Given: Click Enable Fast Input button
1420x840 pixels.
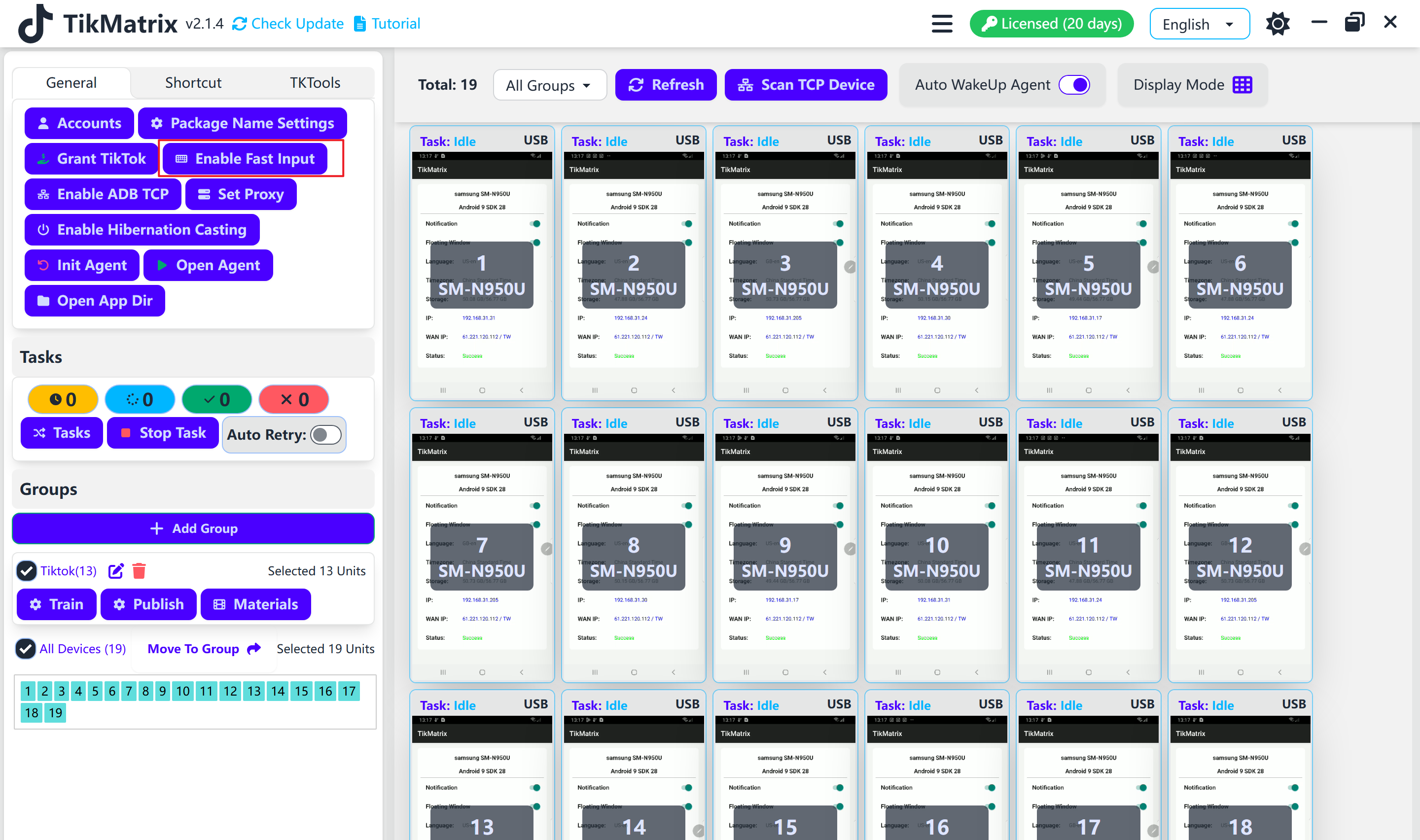Looking at the screenshot, I should (x=245, y=159).
